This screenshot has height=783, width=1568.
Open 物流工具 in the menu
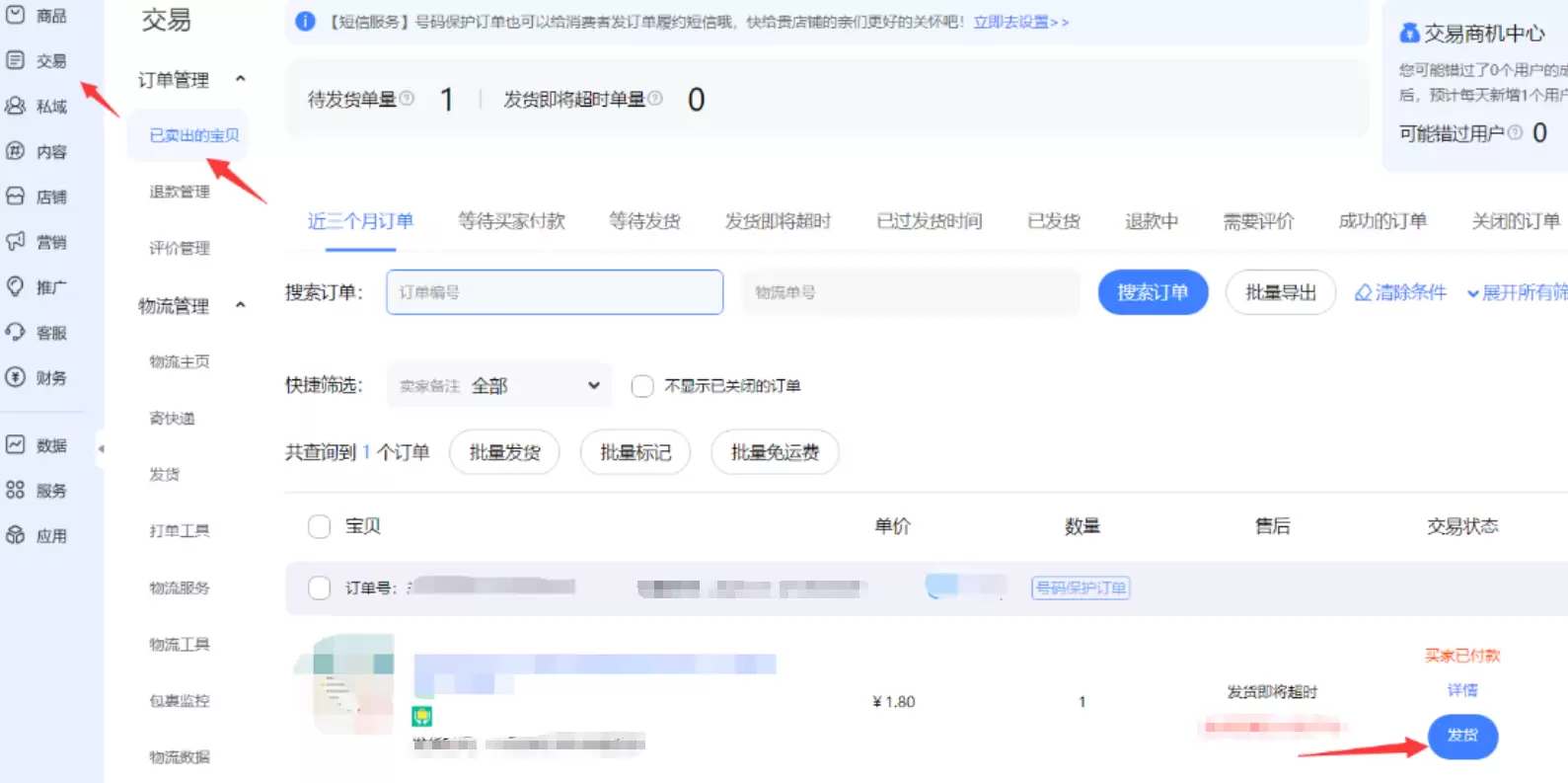click(x=180, y=644)
